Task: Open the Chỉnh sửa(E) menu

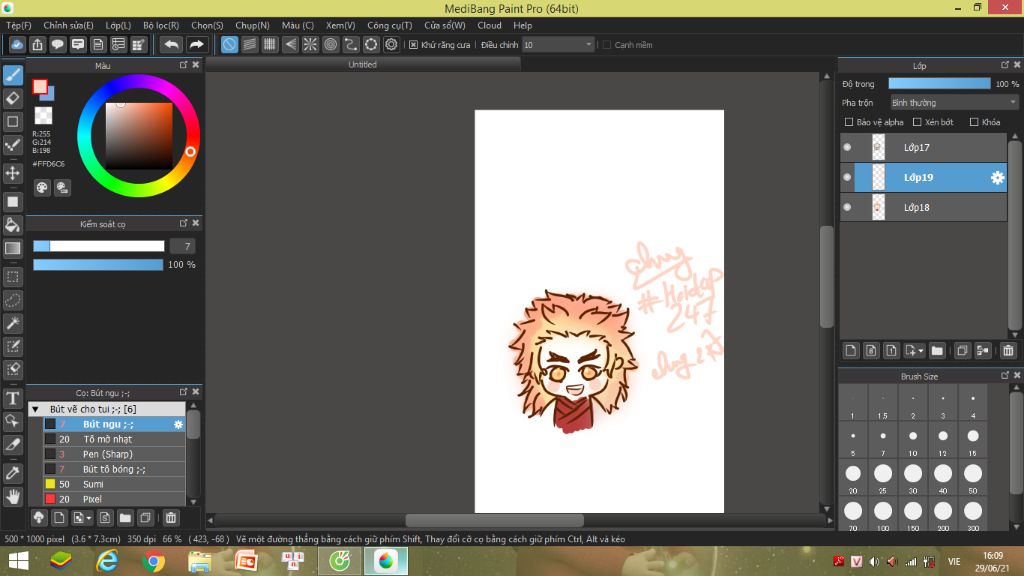Action: 69,25
